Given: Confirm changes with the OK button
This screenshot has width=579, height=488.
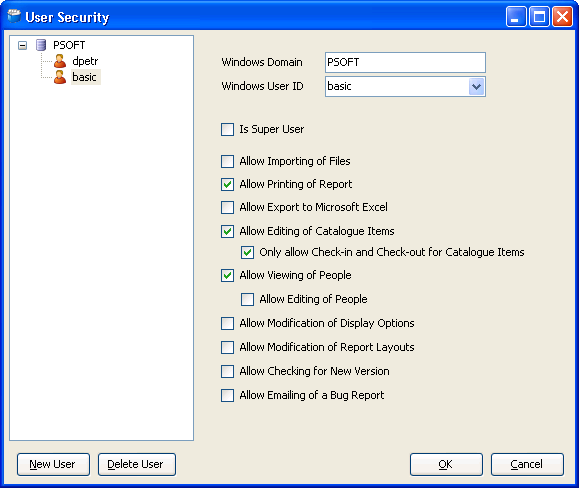Looking at the screenshot, I should coord(446,464).
